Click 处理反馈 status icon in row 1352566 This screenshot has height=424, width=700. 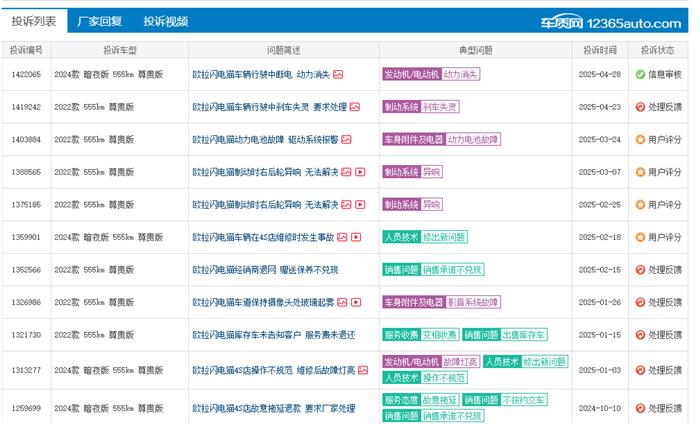640,270
